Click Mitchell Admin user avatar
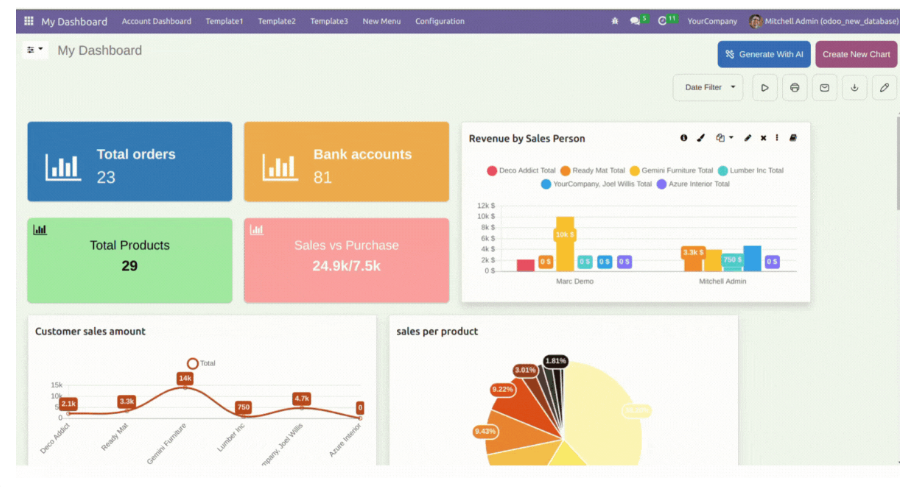Screen dimensions: 910x487 pos(755,21)
